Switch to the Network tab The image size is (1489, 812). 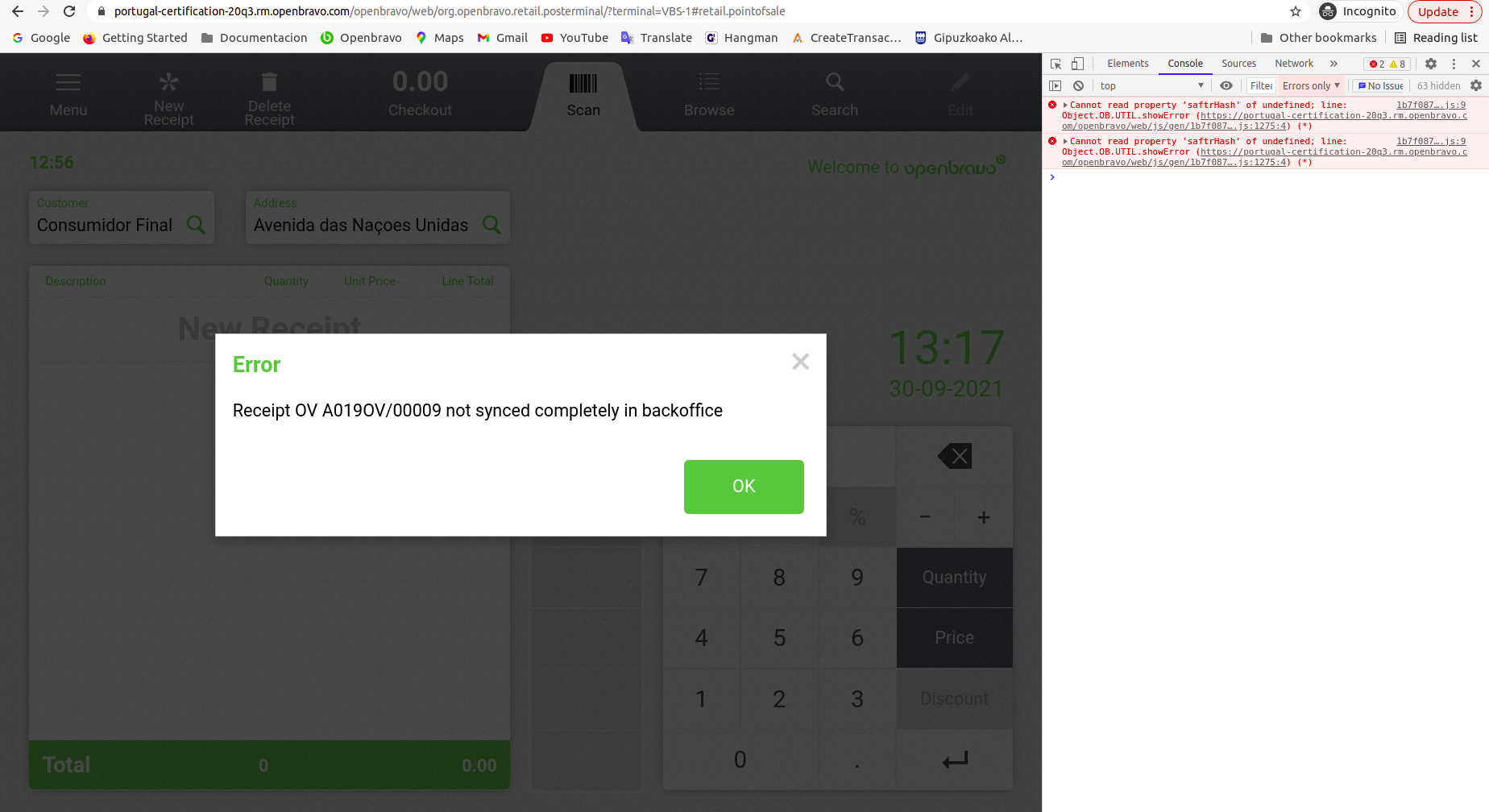pyautogui.click(x=1294, y=64)
